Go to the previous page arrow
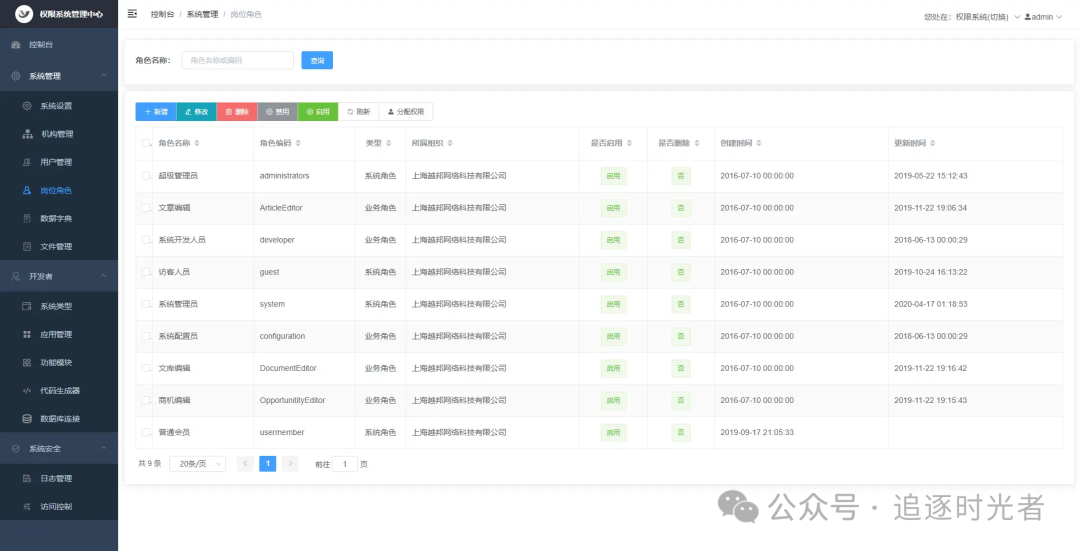This screenshot has width=1080, height=551. 245,464
